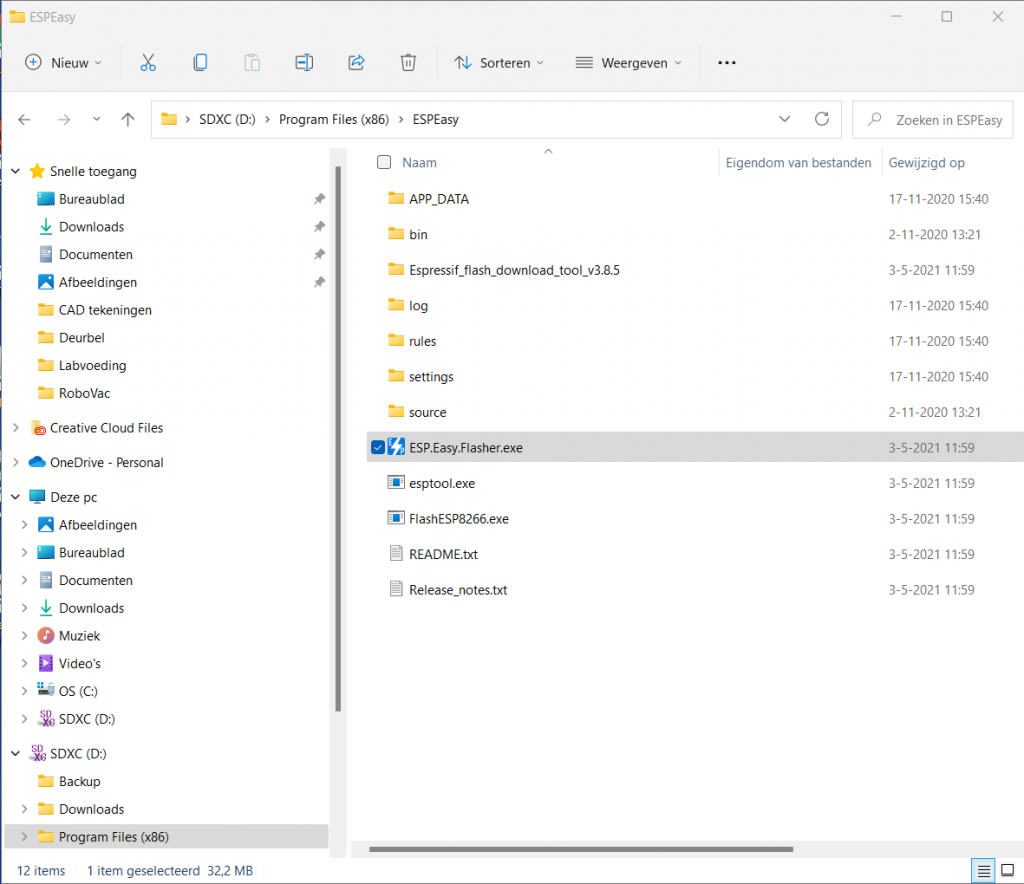Expand Creative Cloud Files node
This screenshot has height=884, width=1024.
click(x=16, y=428)
